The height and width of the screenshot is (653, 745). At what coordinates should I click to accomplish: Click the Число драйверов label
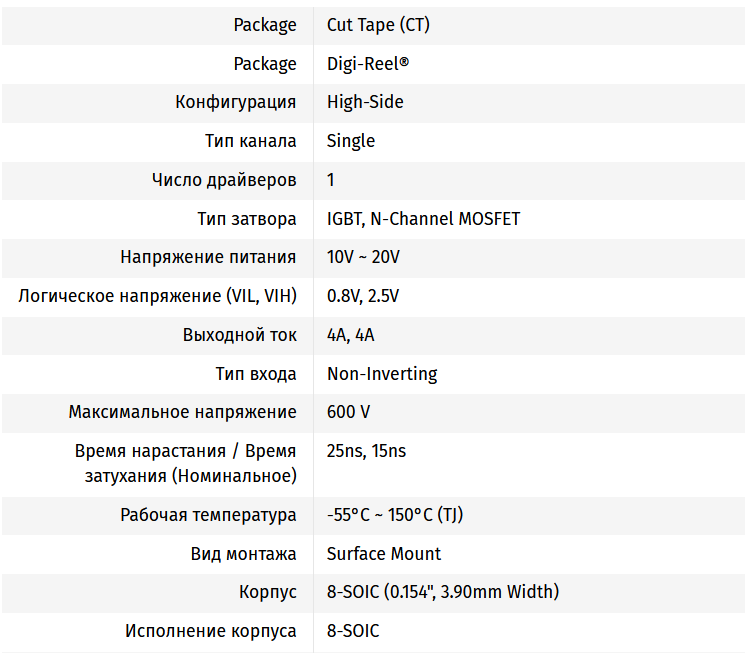tap(224, 180)
